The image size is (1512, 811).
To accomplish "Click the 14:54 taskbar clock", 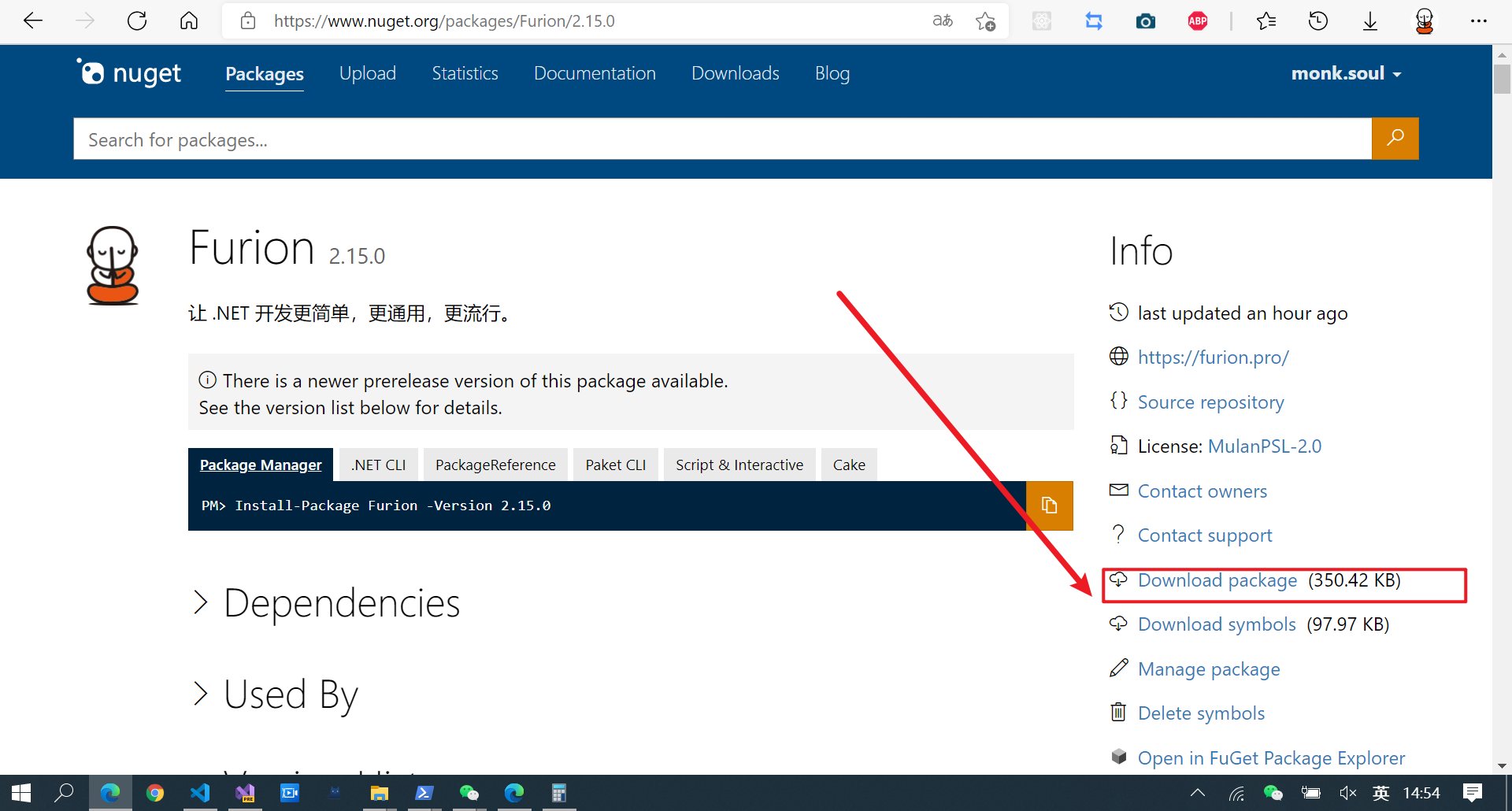I will click(1421, 793).
